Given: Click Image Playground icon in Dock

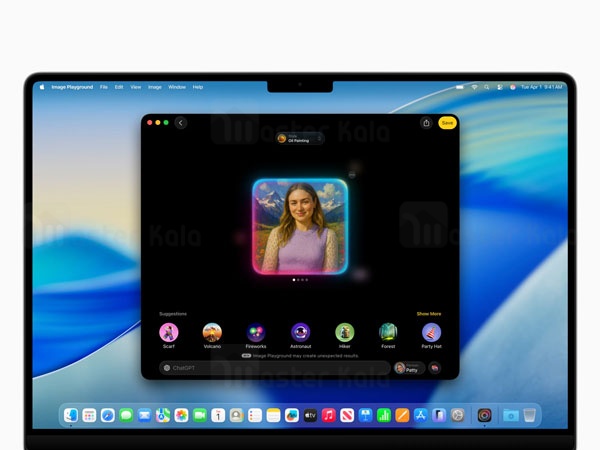Looking at the screenshot, I should [x=484, y=415].
